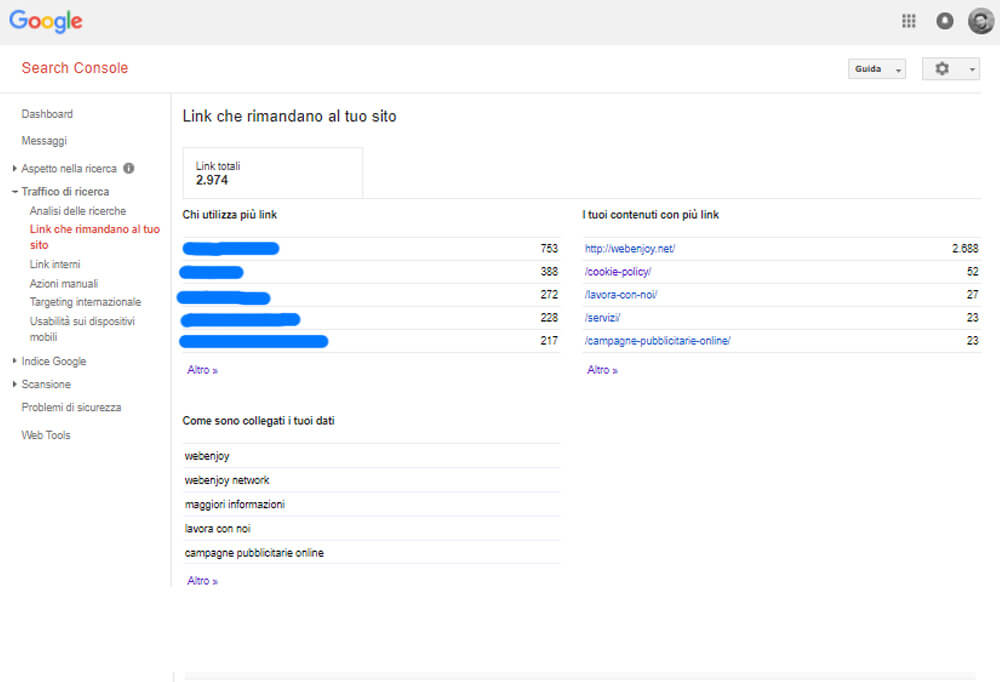
Task: Open Usabilità sui dispositivi mobili
Action: click(82, 329)
